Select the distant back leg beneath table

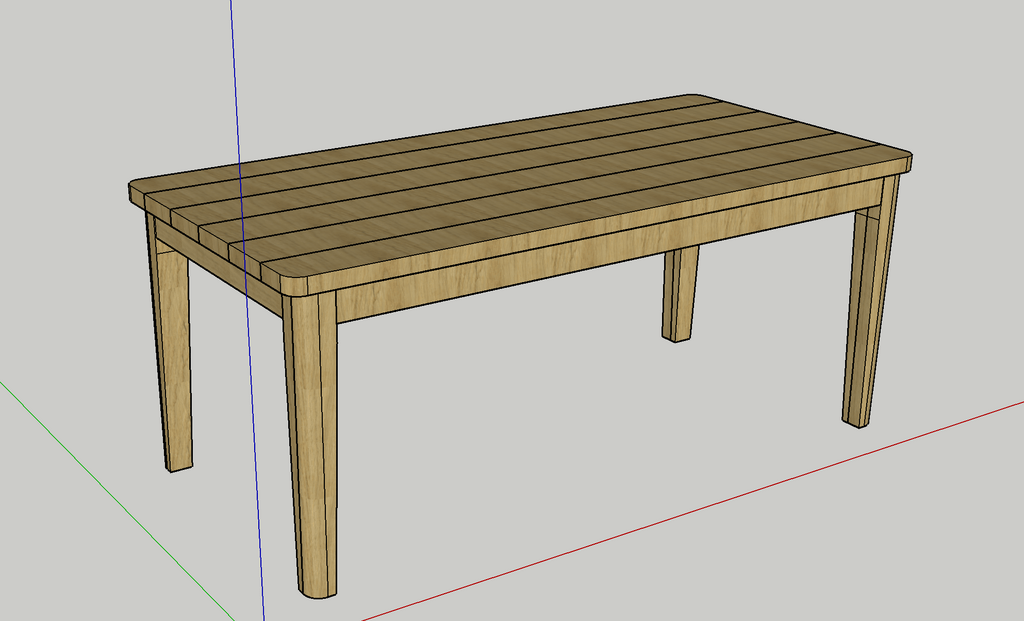click(679, 293)
